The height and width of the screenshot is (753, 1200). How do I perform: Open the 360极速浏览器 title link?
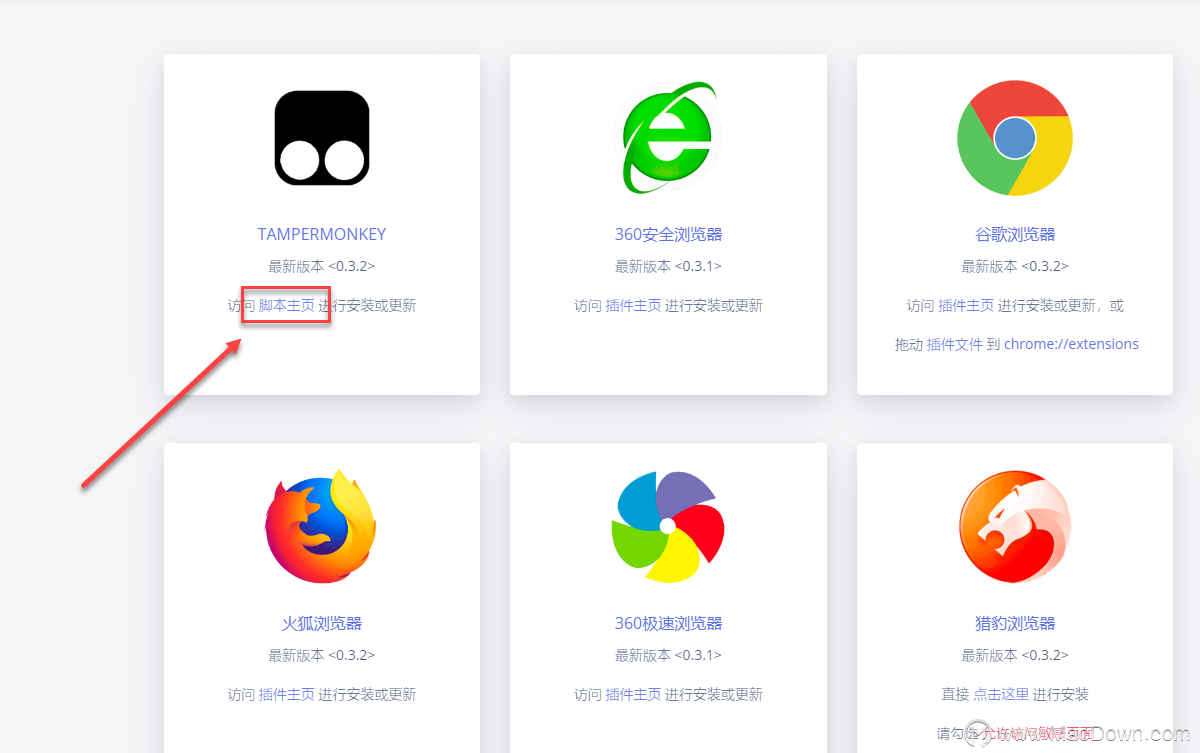click(x=668, y=623)
